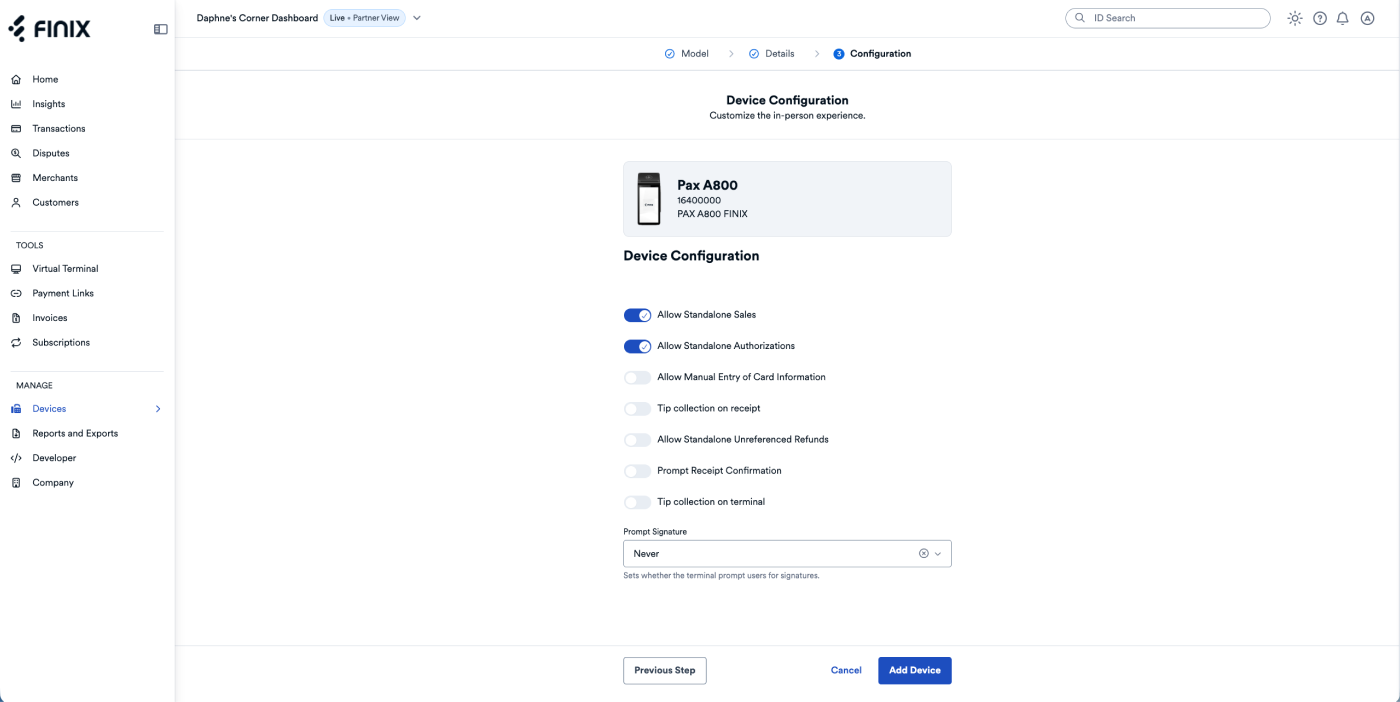The image size is (1400, 702).
Task: Select the Configuration step
Action: pos(872,54)
